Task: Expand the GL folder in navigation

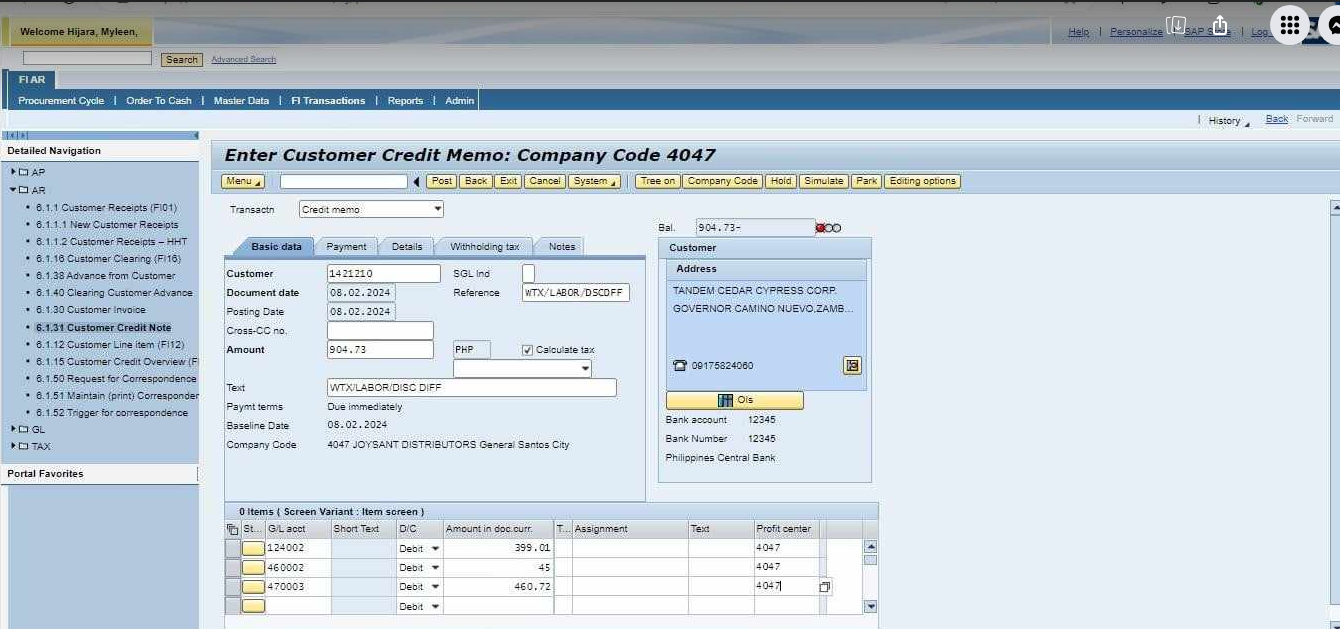Action: coord(14,429)
